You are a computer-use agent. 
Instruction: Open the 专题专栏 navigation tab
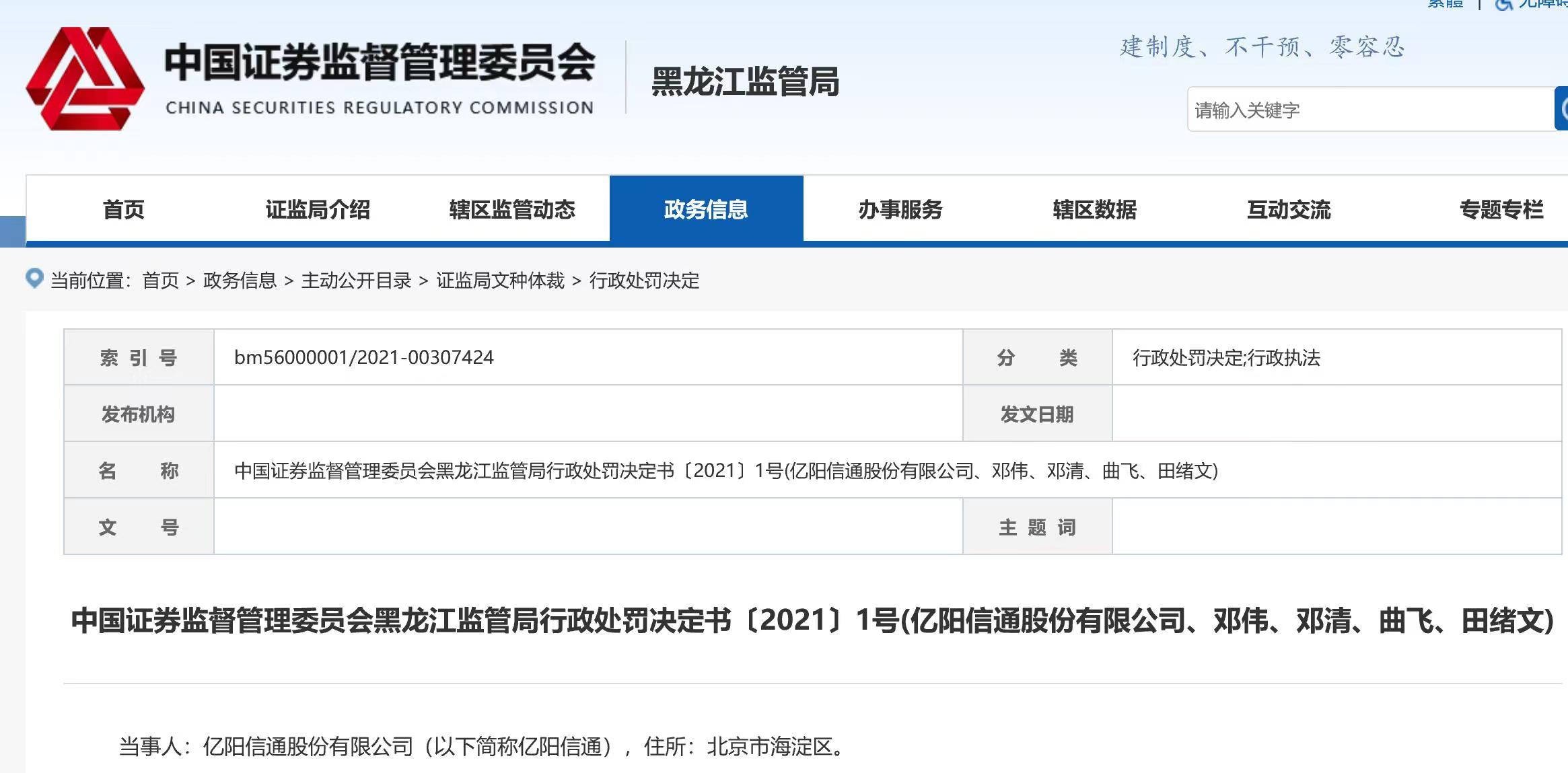1501,209
